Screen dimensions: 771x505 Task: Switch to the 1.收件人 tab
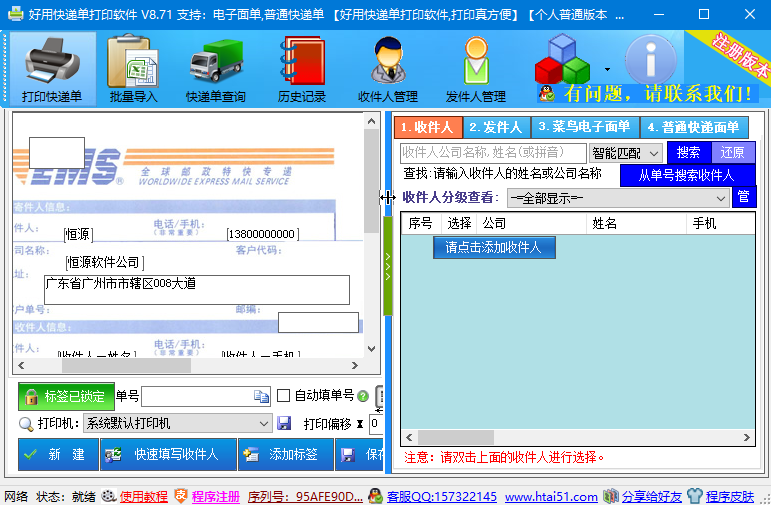[x=428, y=127]
